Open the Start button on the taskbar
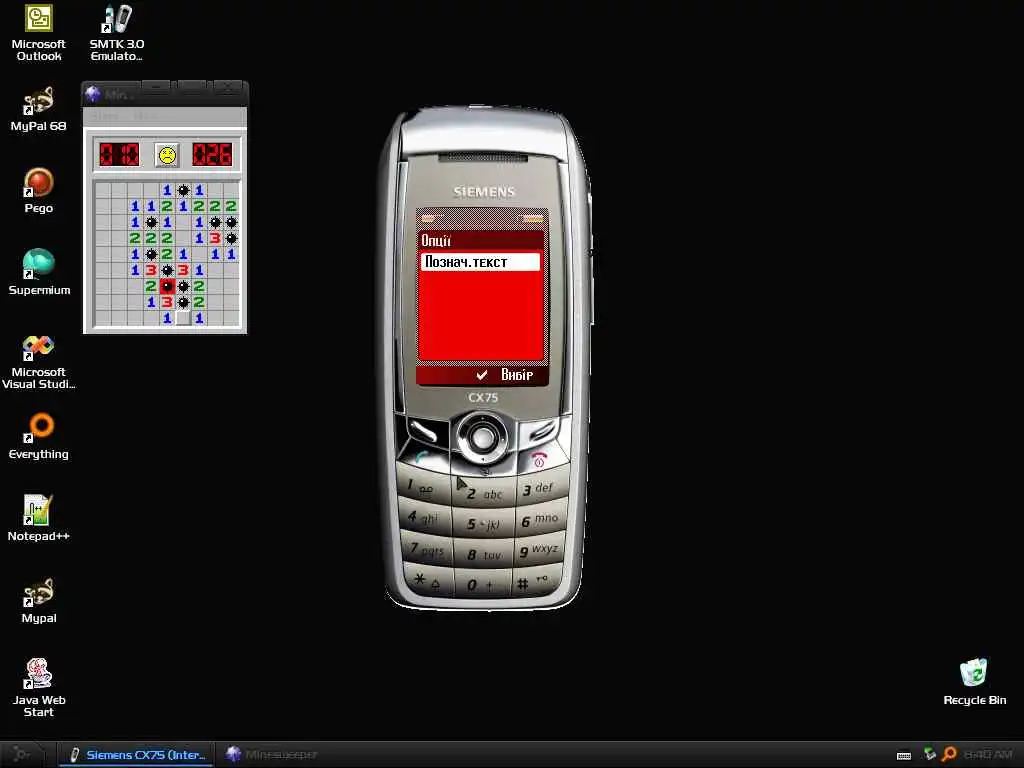The image size is (1024, 768). (22, 755)
